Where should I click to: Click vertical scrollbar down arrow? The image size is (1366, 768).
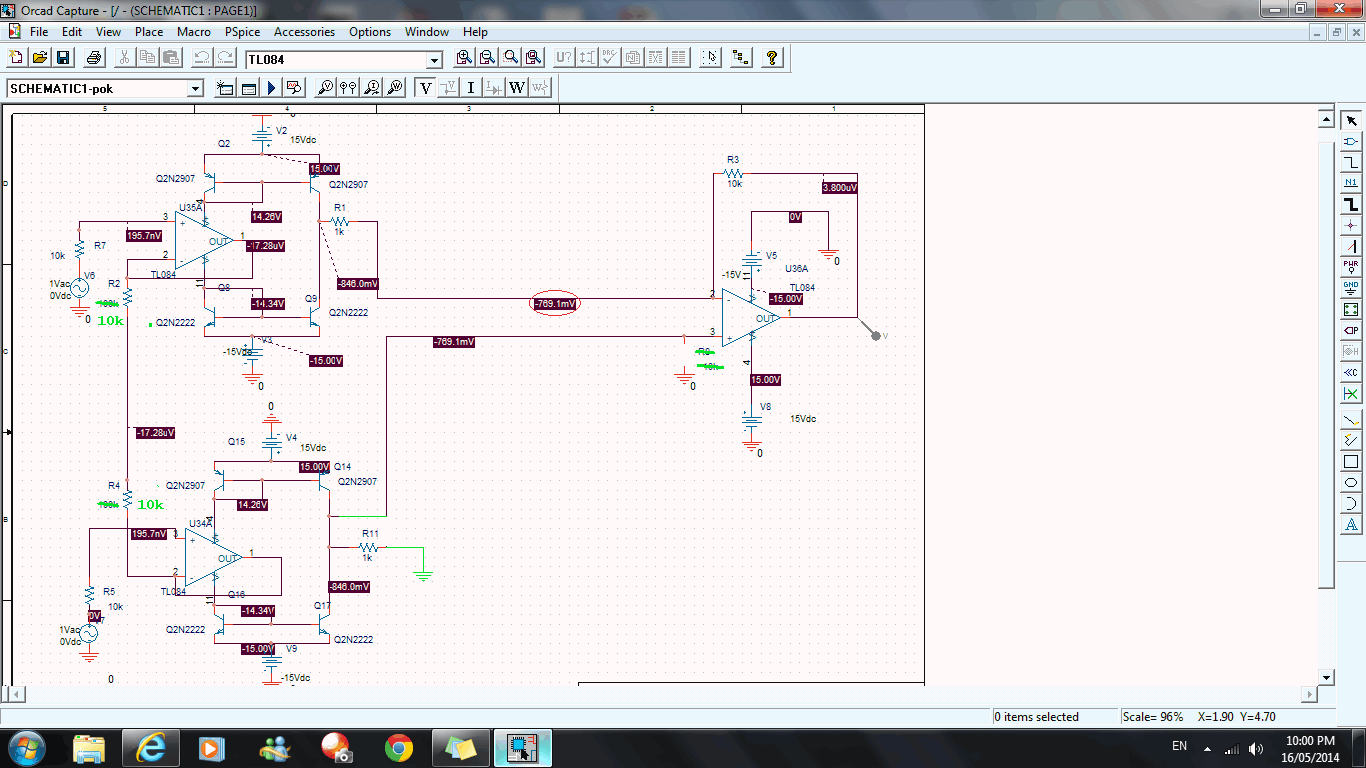click(x=1327, y=676)
